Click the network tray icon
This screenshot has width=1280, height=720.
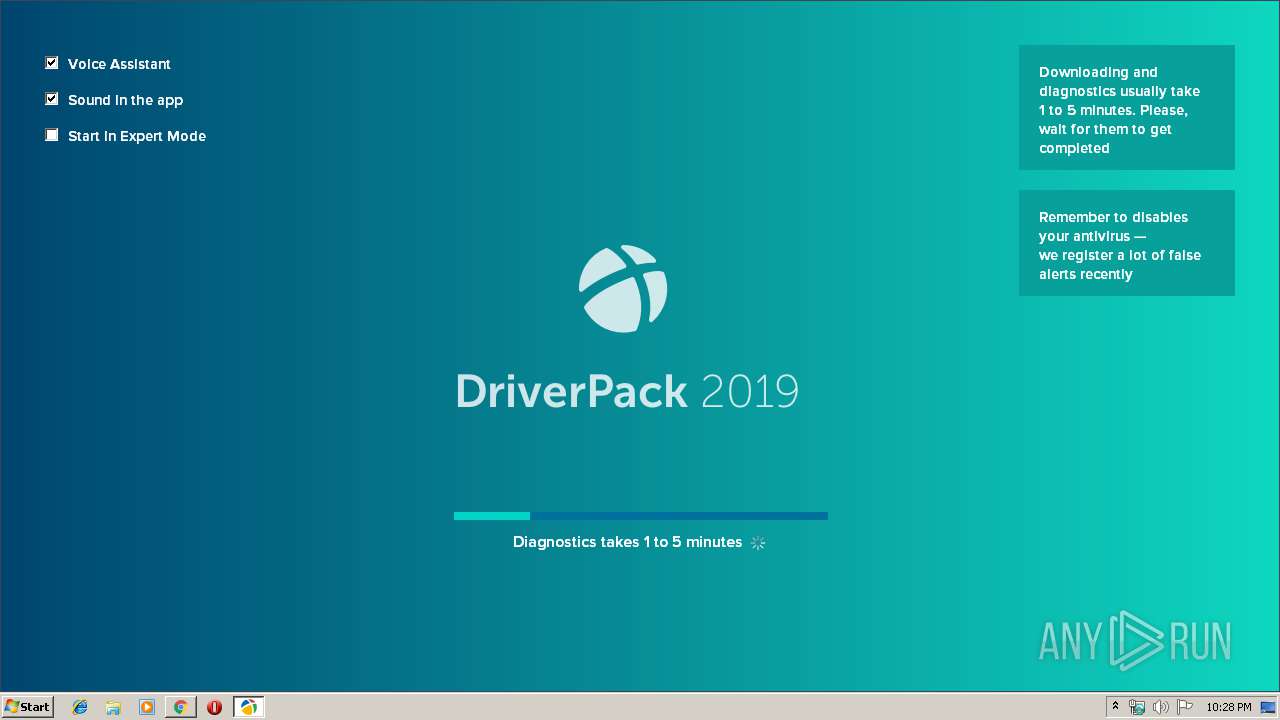coord(1137,707)
